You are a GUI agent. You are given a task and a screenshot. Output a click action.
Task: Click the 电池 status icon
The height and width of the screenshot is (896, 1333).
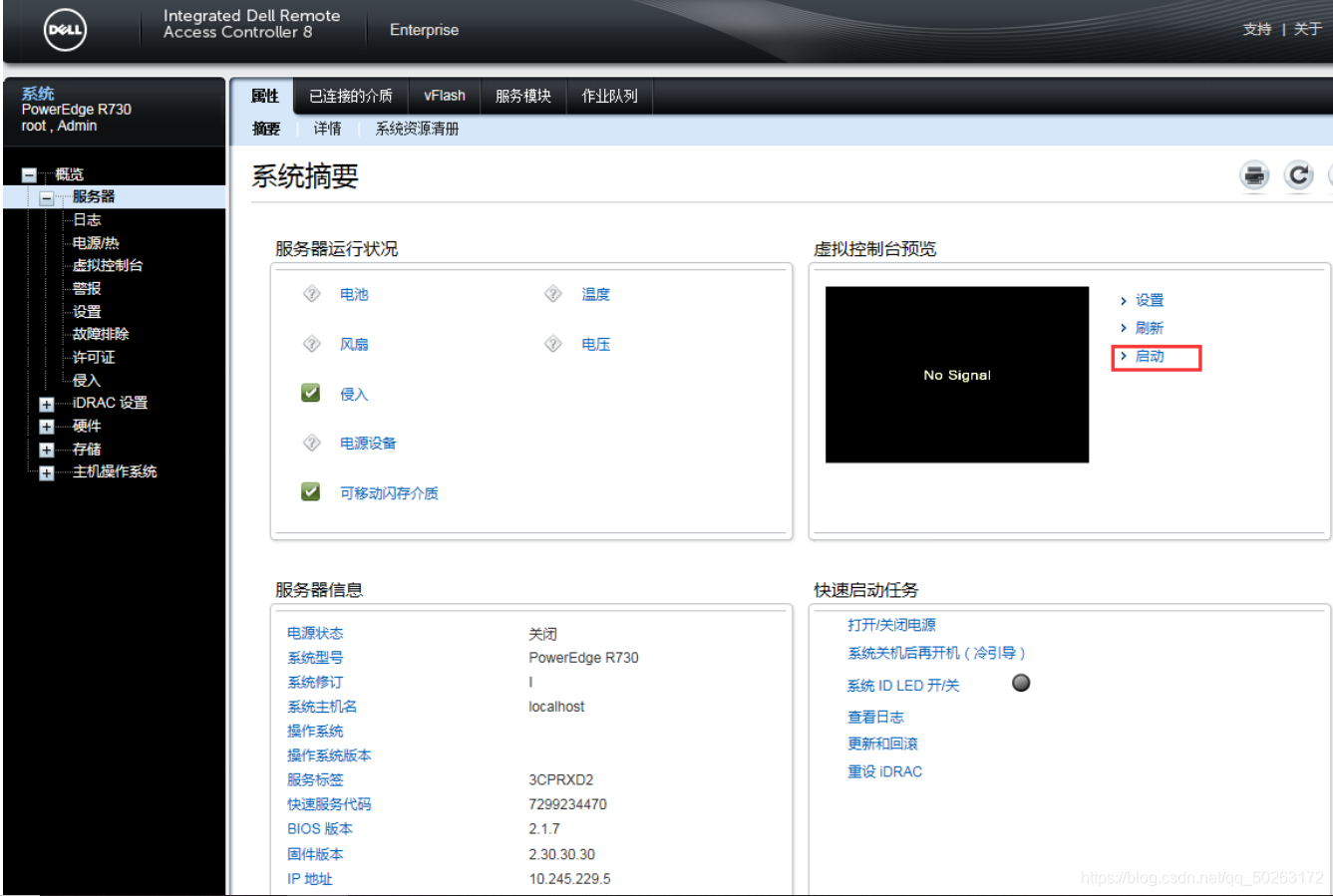311,294
